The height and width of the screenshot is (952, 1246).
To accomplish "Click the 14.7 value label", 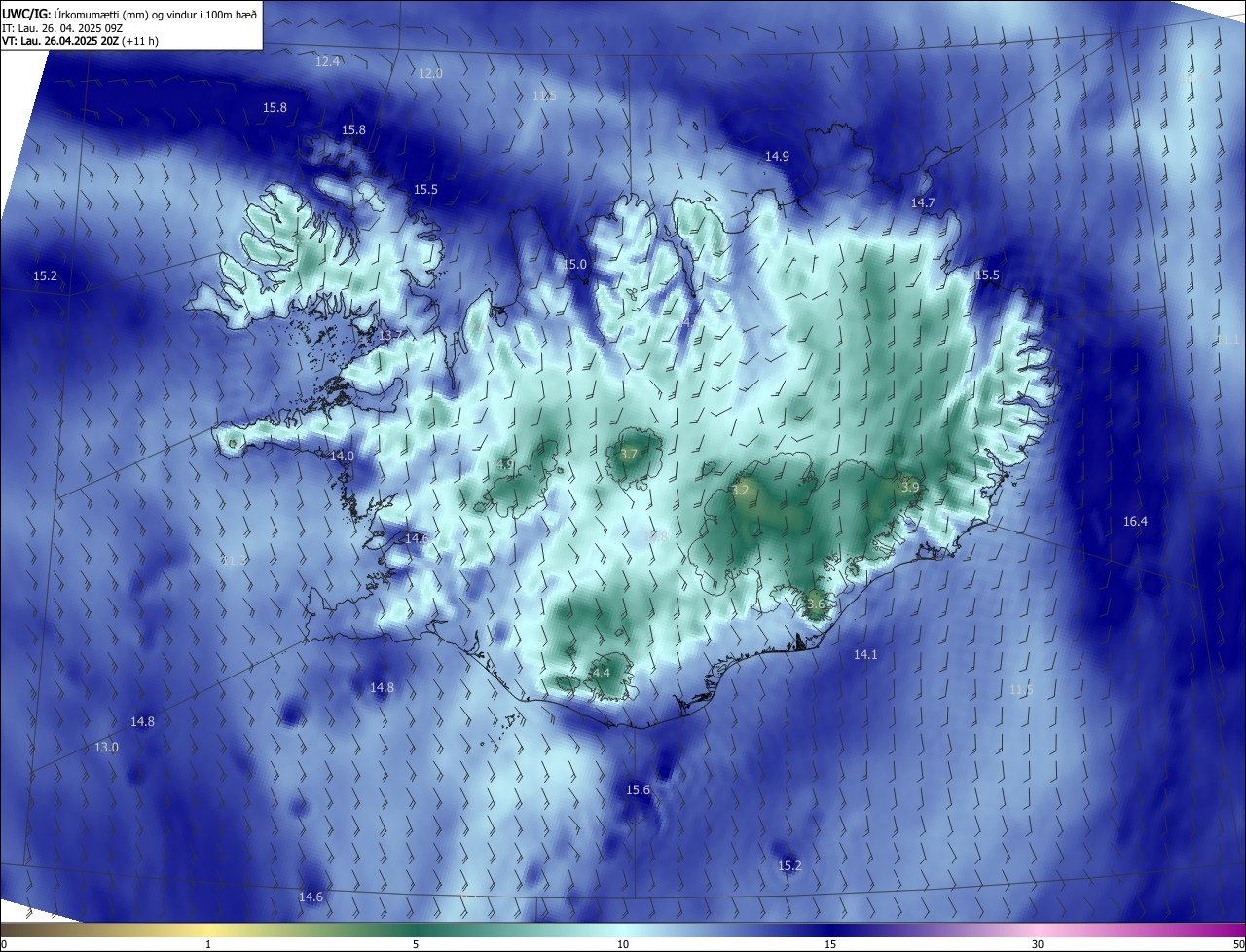I will [x=923, y=203].
